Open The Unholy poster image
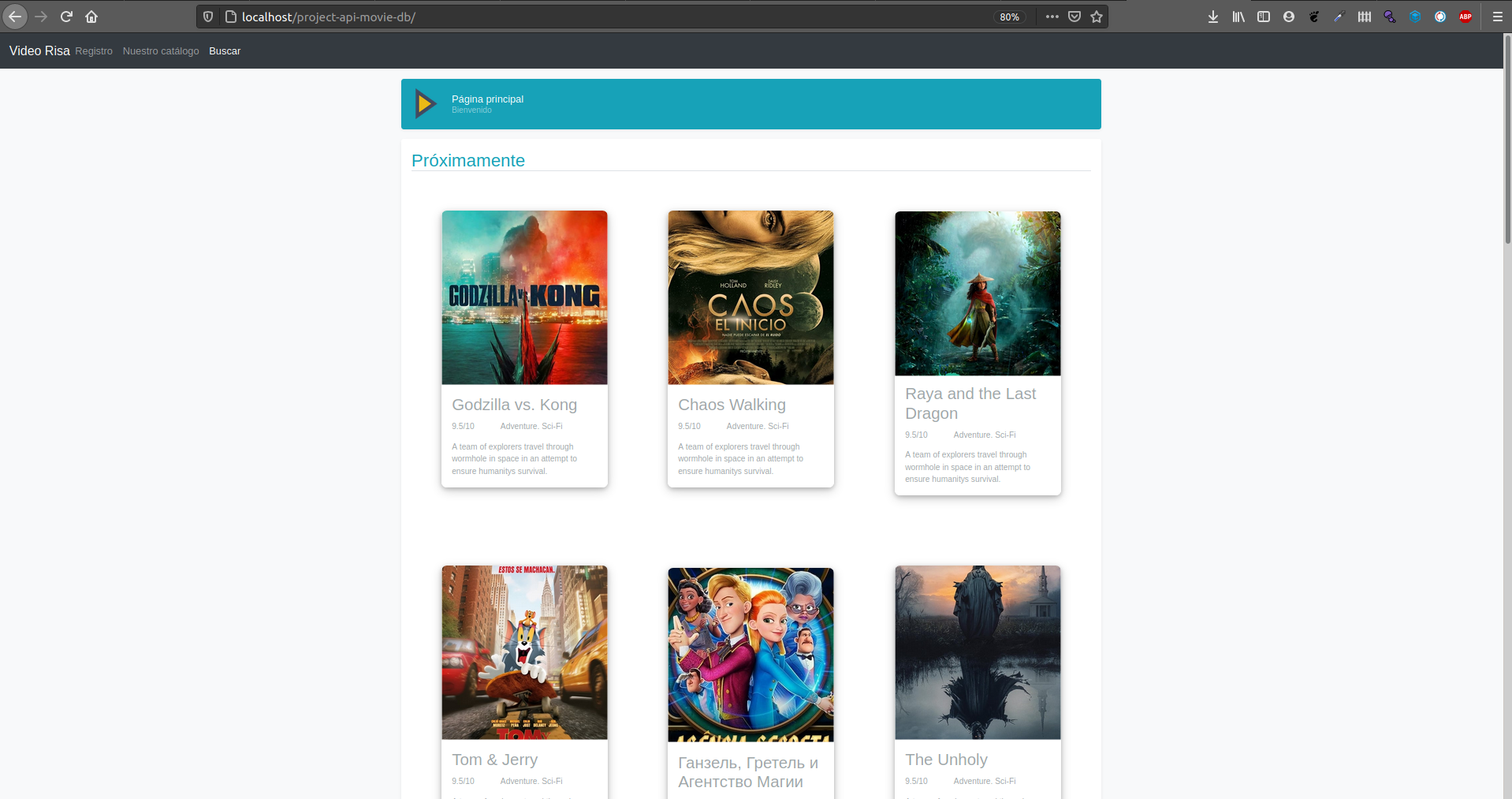The image size is (1512, 799). pyautogui.click(x=978, y=652)
